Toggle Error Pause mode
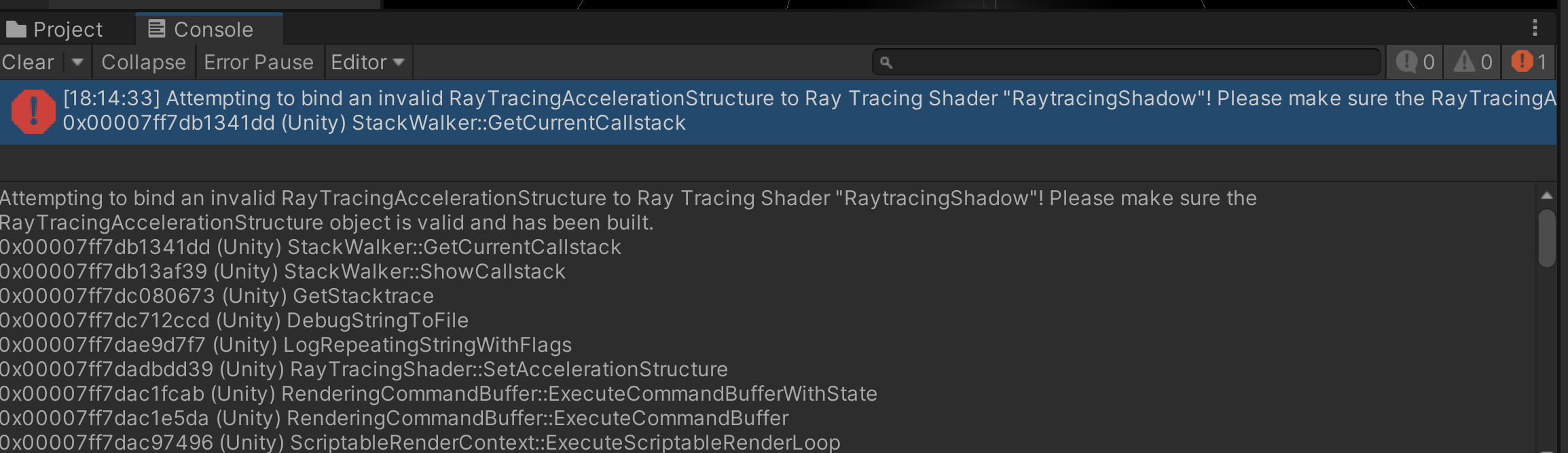1568x453 pixels. 259,62
